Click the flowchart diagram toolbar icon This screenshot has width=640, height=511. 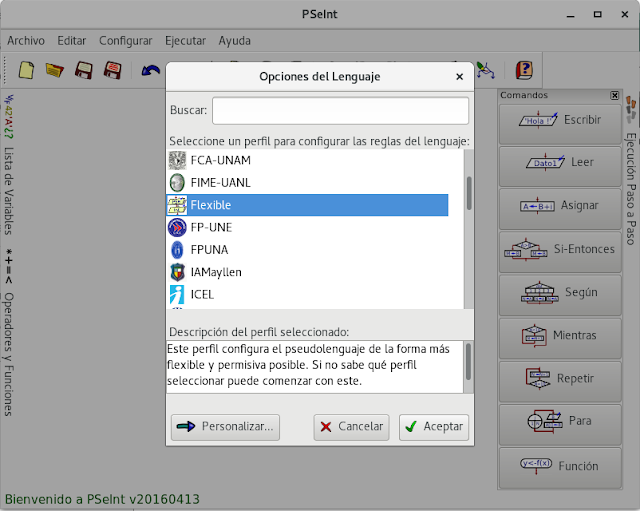pos(485,70)
